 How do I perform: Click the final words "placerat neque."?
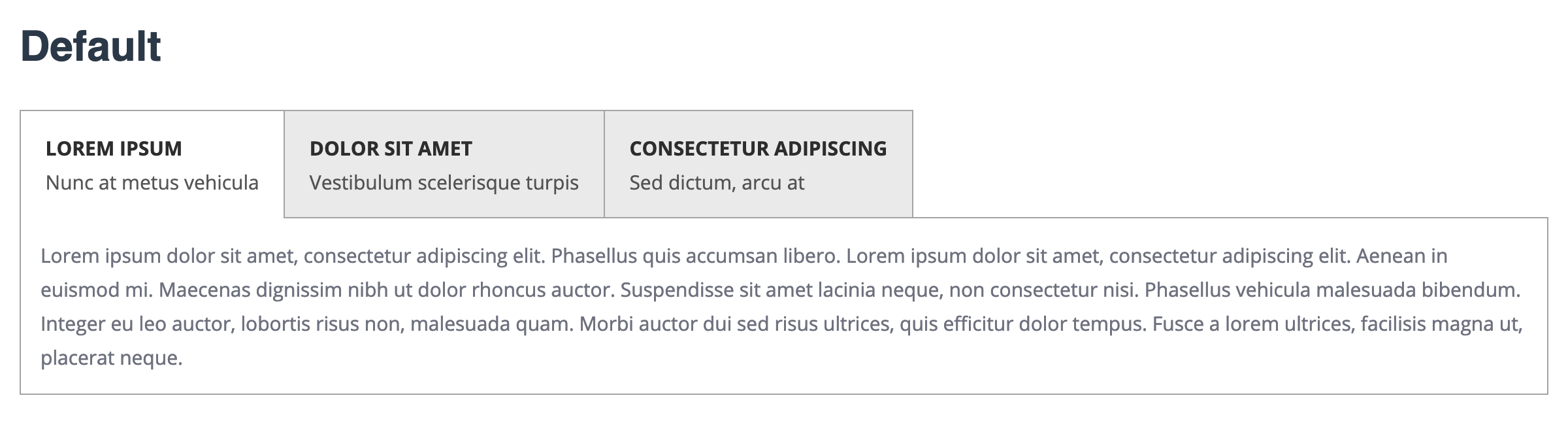coord(112,358)
